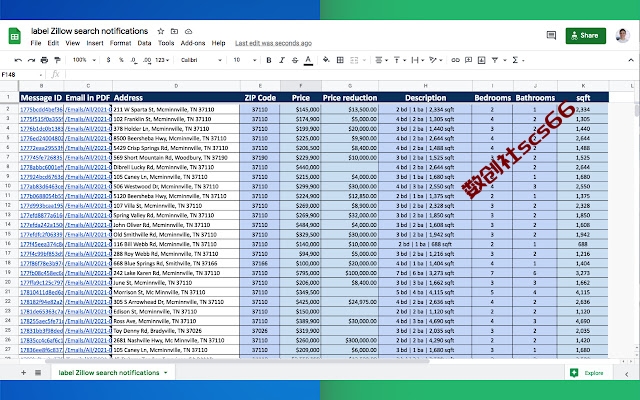Open the vertical align dropdown

pos(399,60)
